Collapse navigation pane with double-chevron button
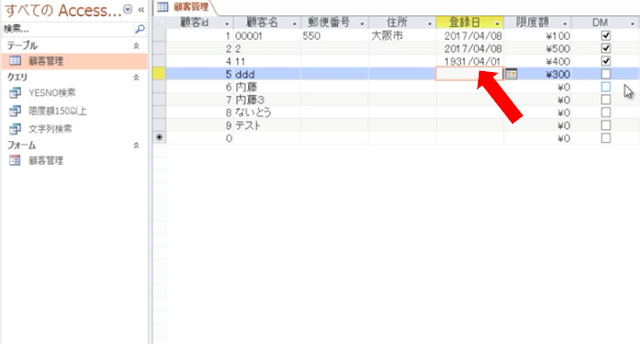640x360 pixels. pyautogui.click(x=141, y=9)
